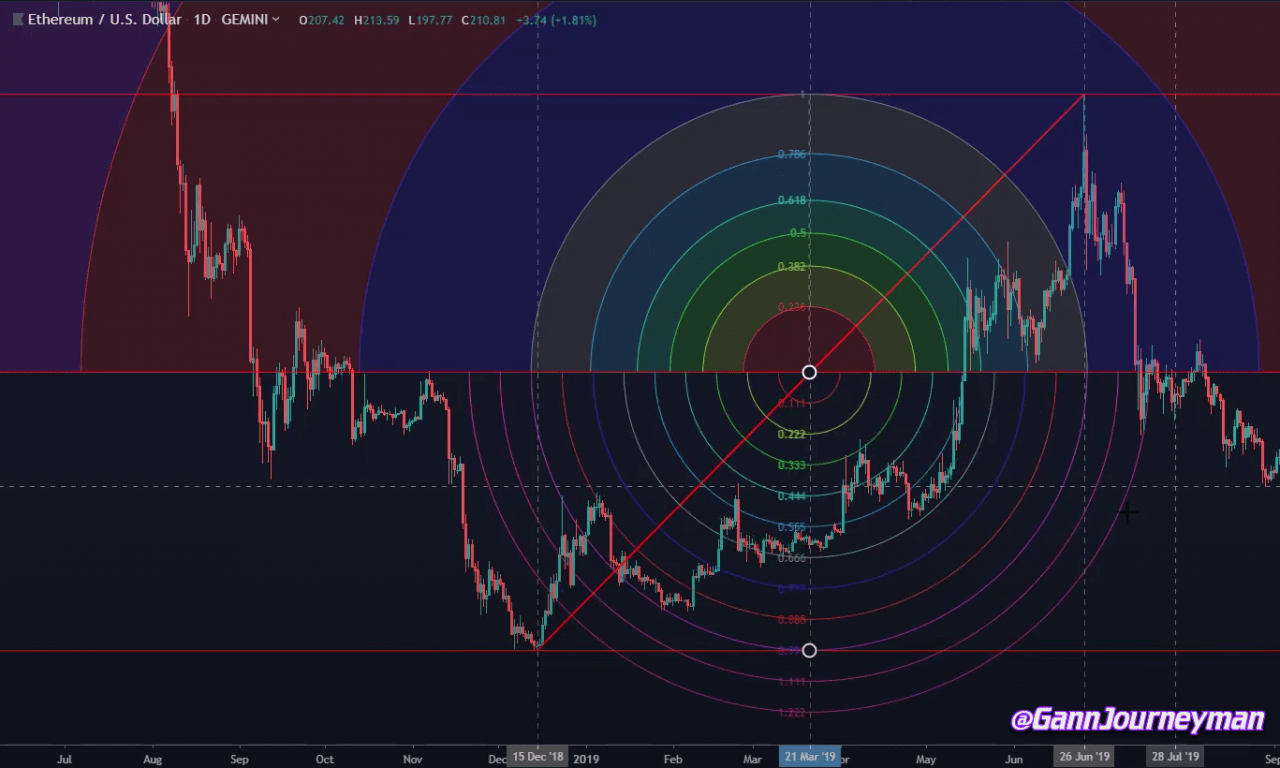Click the 1D interval label
This screenshot has width=1280, height=768.
tap(202, 19)
